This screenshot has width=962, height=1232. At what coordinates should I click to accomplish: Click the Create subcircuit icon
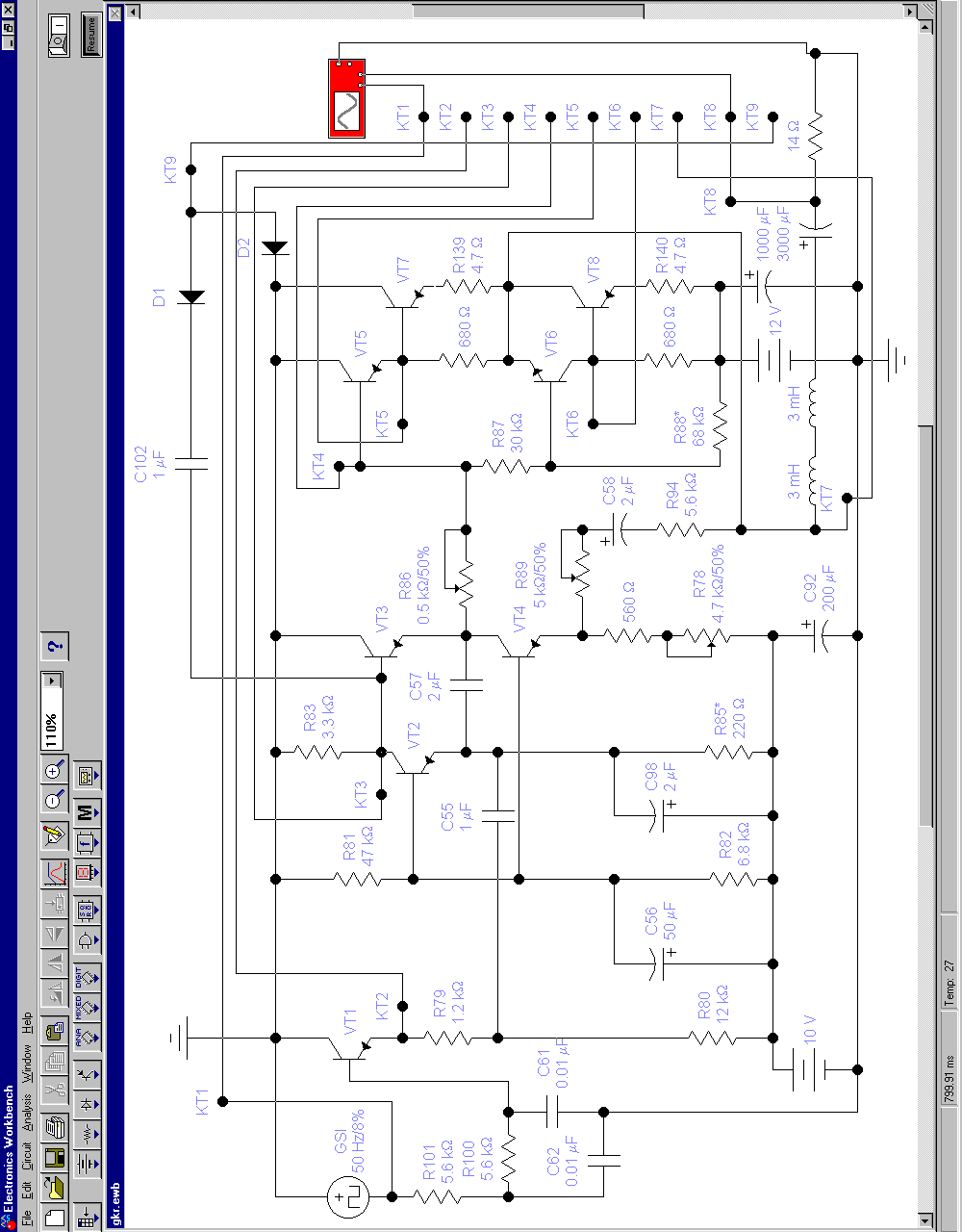click(55, 905)
